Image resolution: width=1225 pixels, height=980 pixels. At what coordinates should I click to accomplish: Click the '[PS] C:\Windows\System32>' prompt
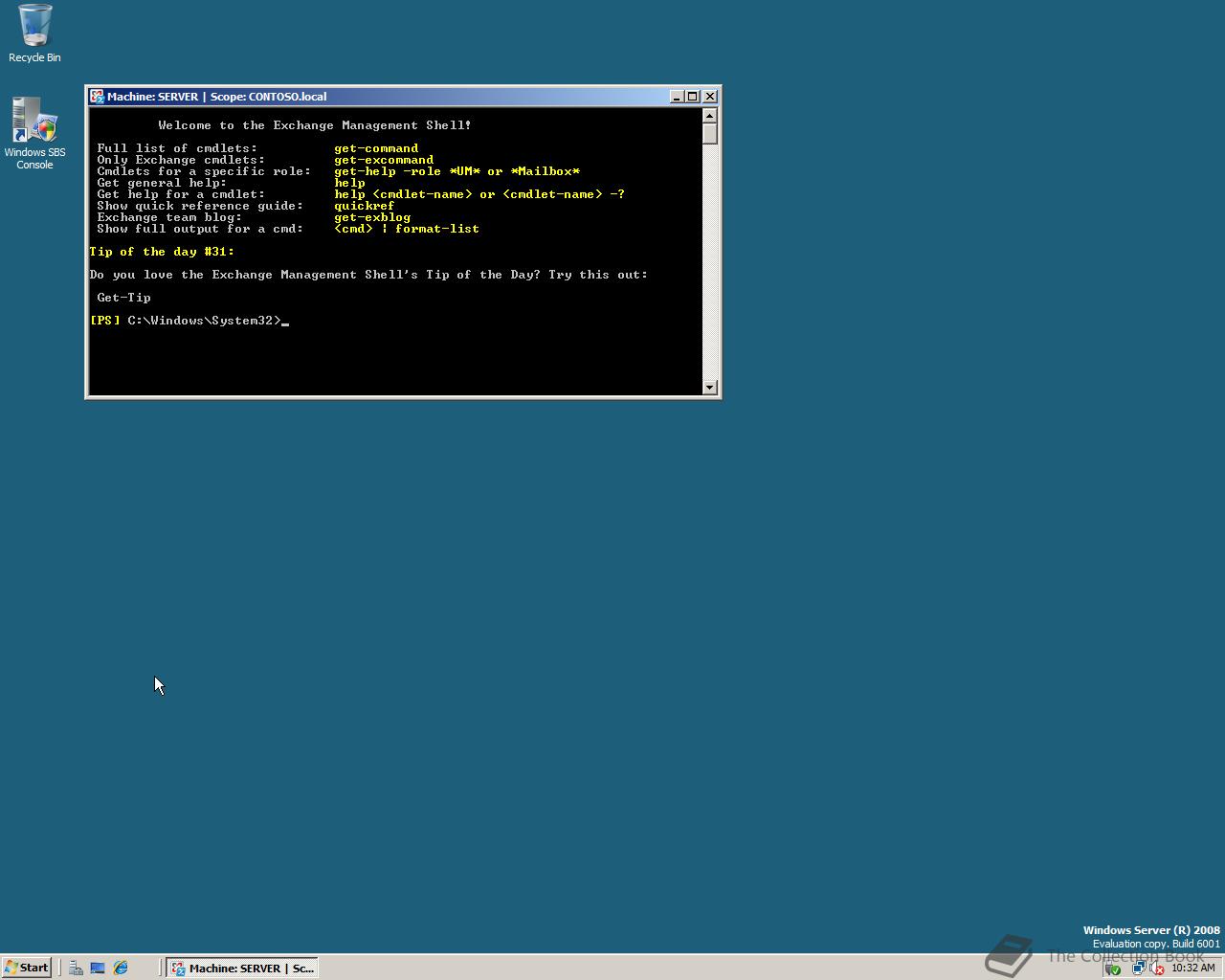pyautogui.click(x=186, y=321)
